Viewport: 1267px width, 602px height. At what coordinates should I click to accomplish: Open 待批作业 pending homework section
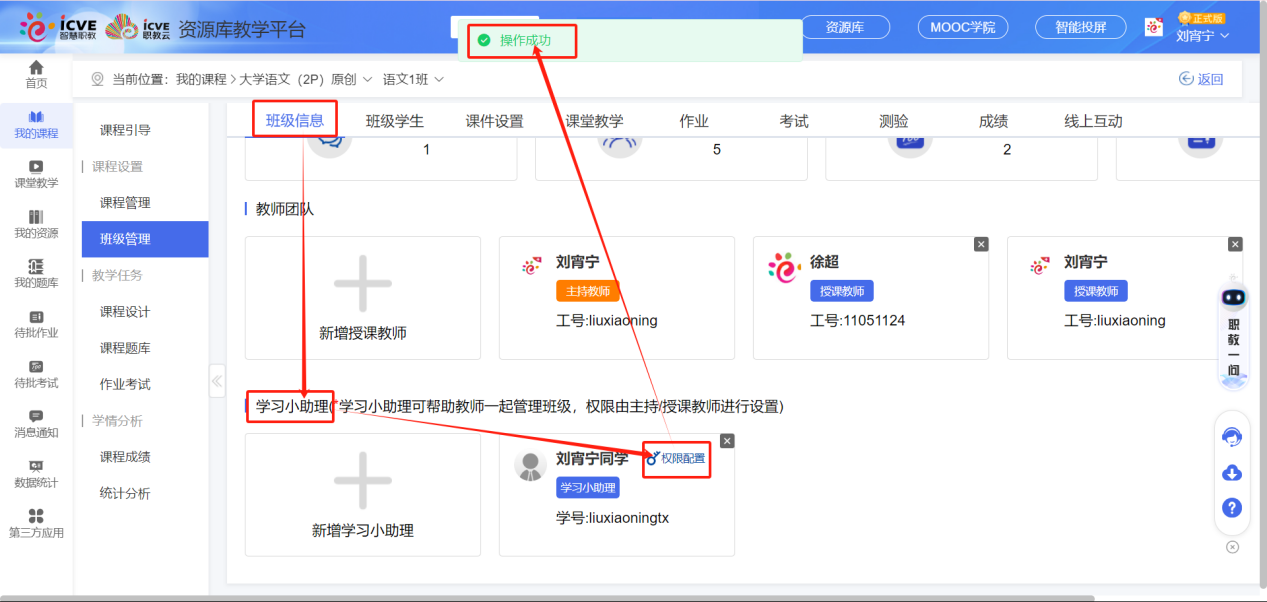(x=36, y=324)
